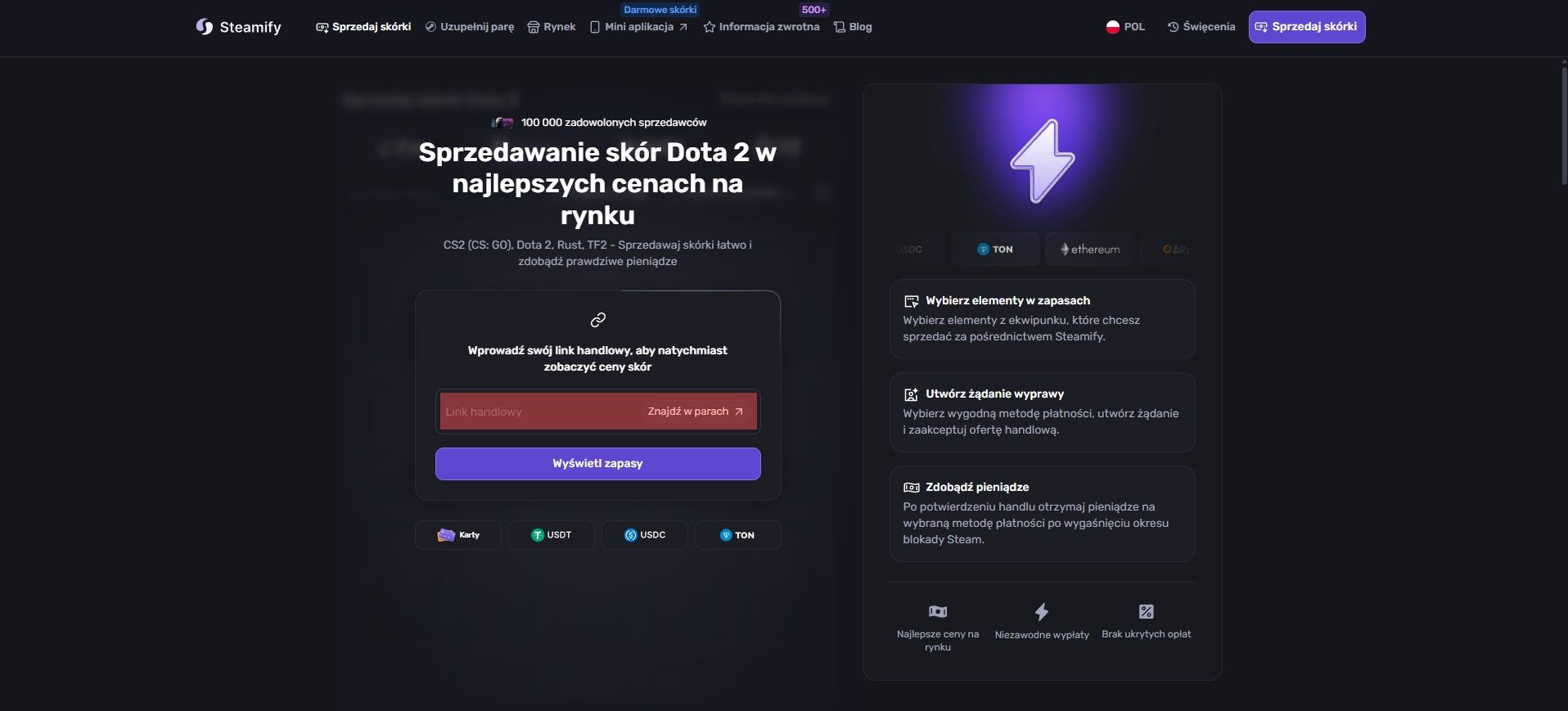Open the Mini aplikacja external link

pyautogui.click(x=638, y=27)
